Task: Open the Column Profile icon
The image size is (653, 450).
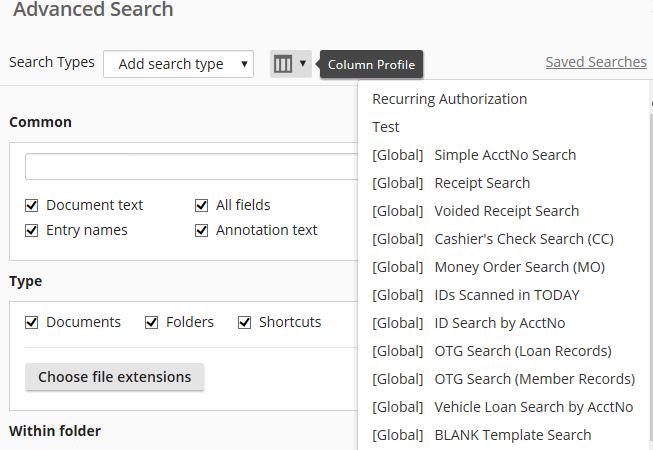Action: click(290, 64)
